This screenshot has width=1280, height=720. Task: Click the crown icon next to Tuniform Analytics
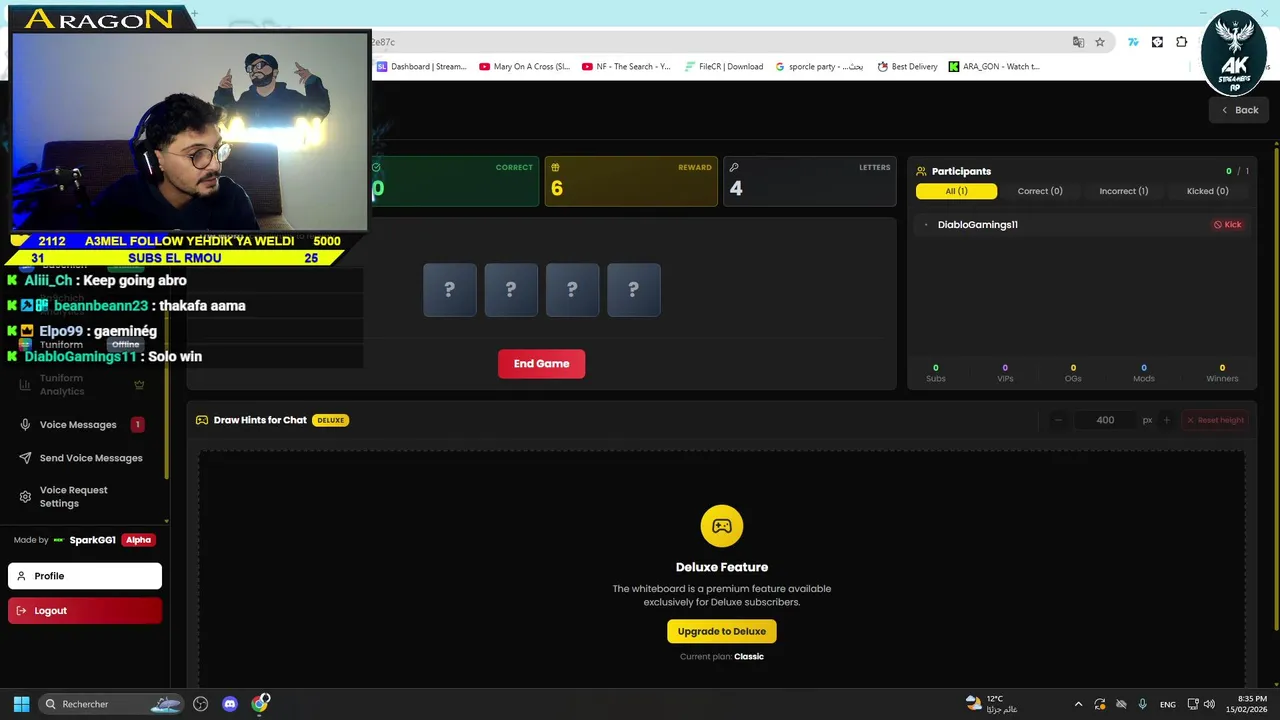[139, 385]
